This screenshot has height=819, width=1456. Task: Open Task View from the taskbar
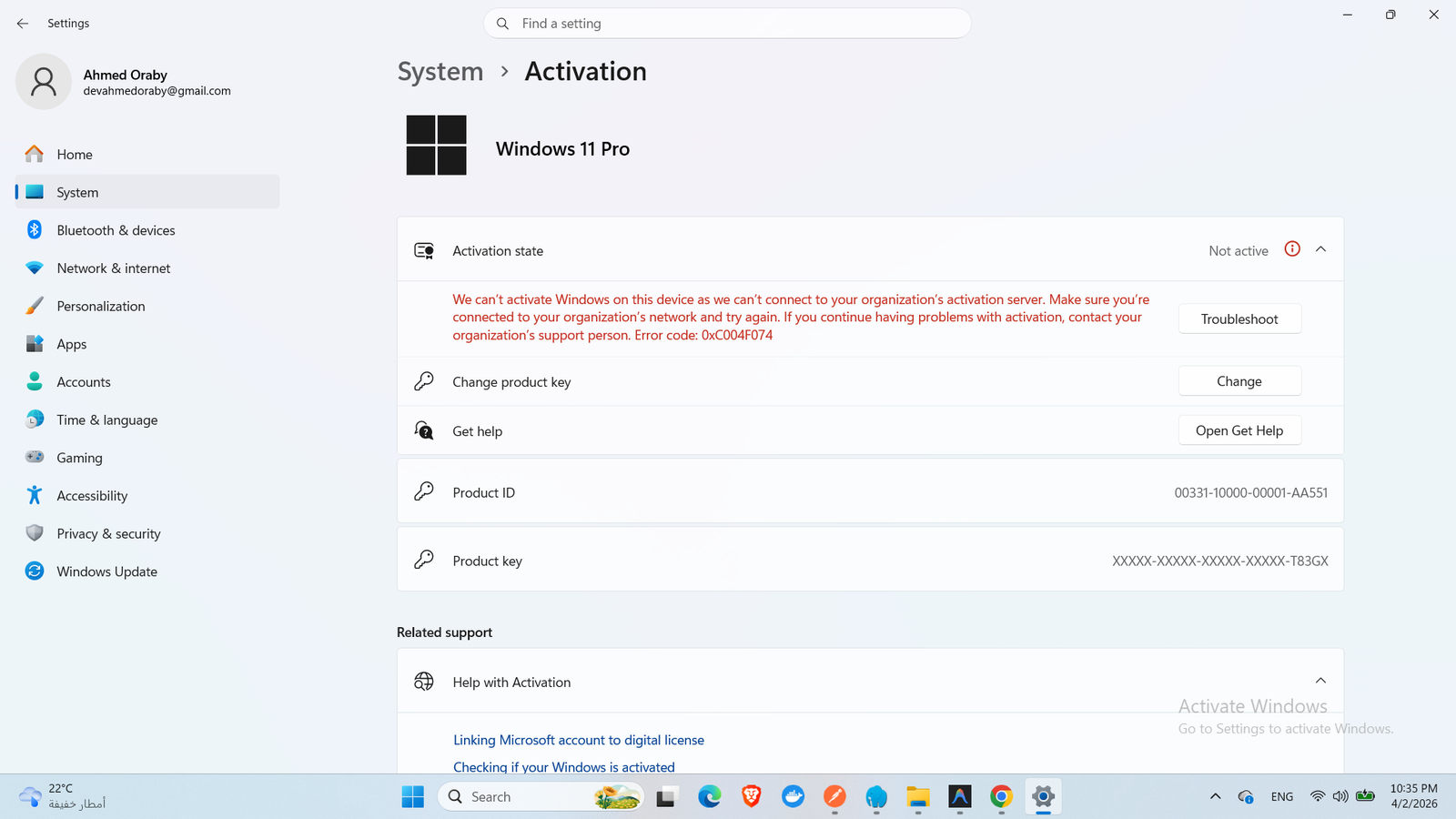click(x=667, y=796)
